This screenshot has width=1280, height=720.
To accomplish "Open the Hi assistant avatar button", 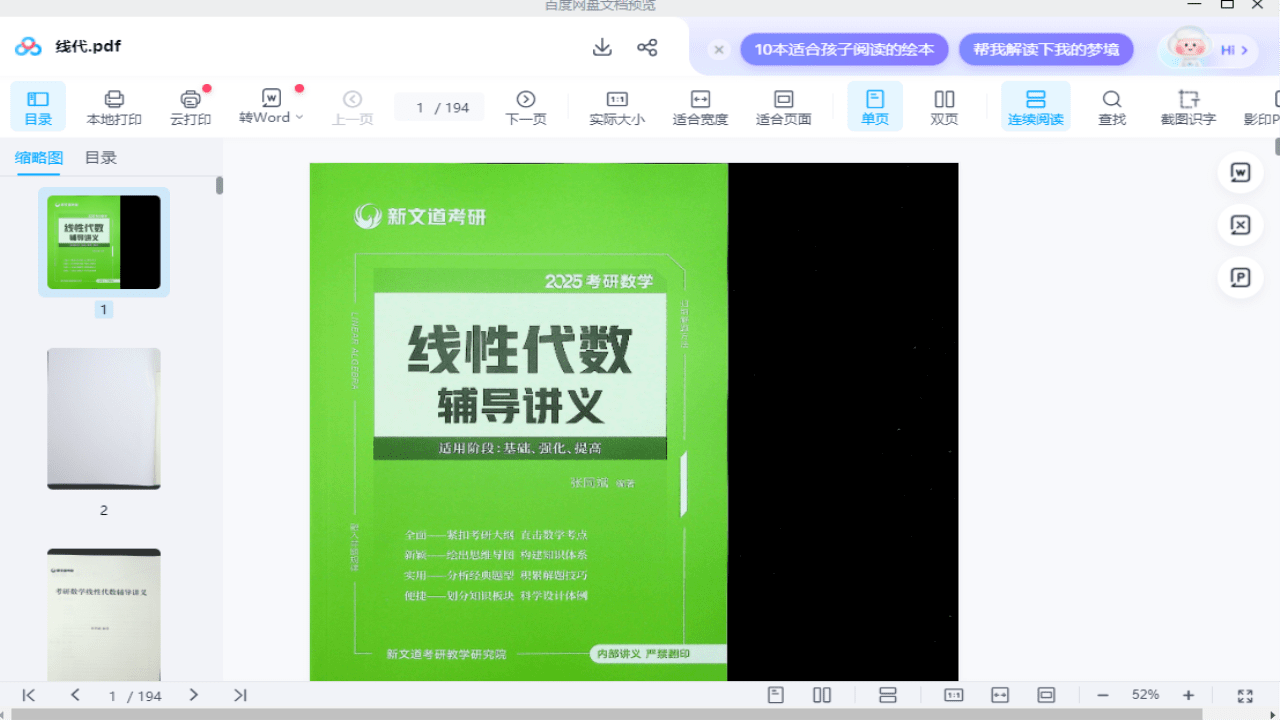I will (1208, 48).
